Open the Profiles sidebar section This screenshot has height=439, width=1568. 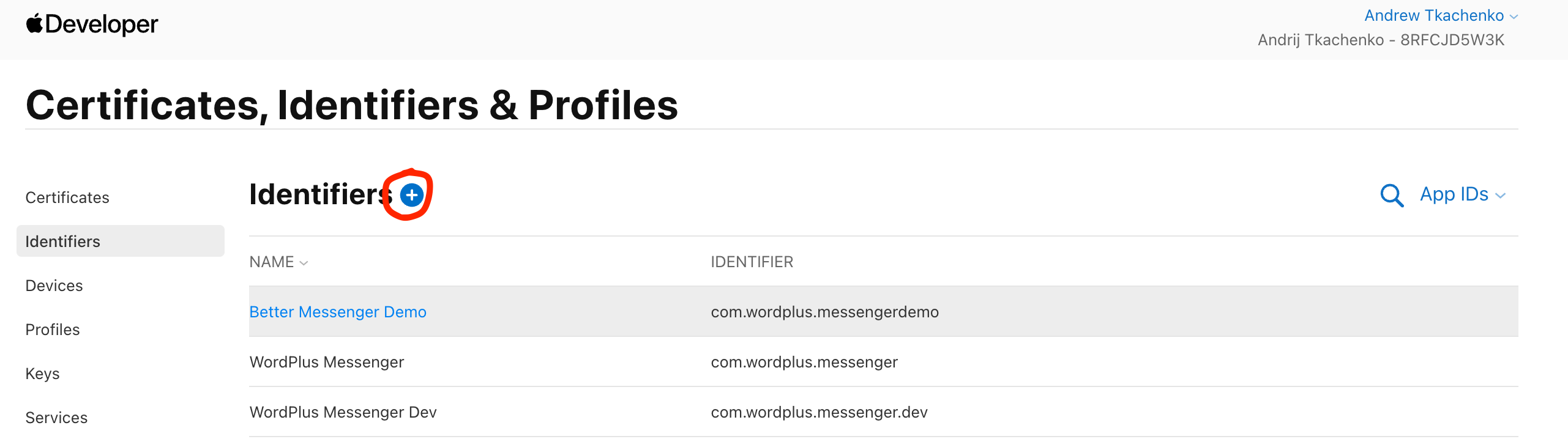[x=53, y=330]
